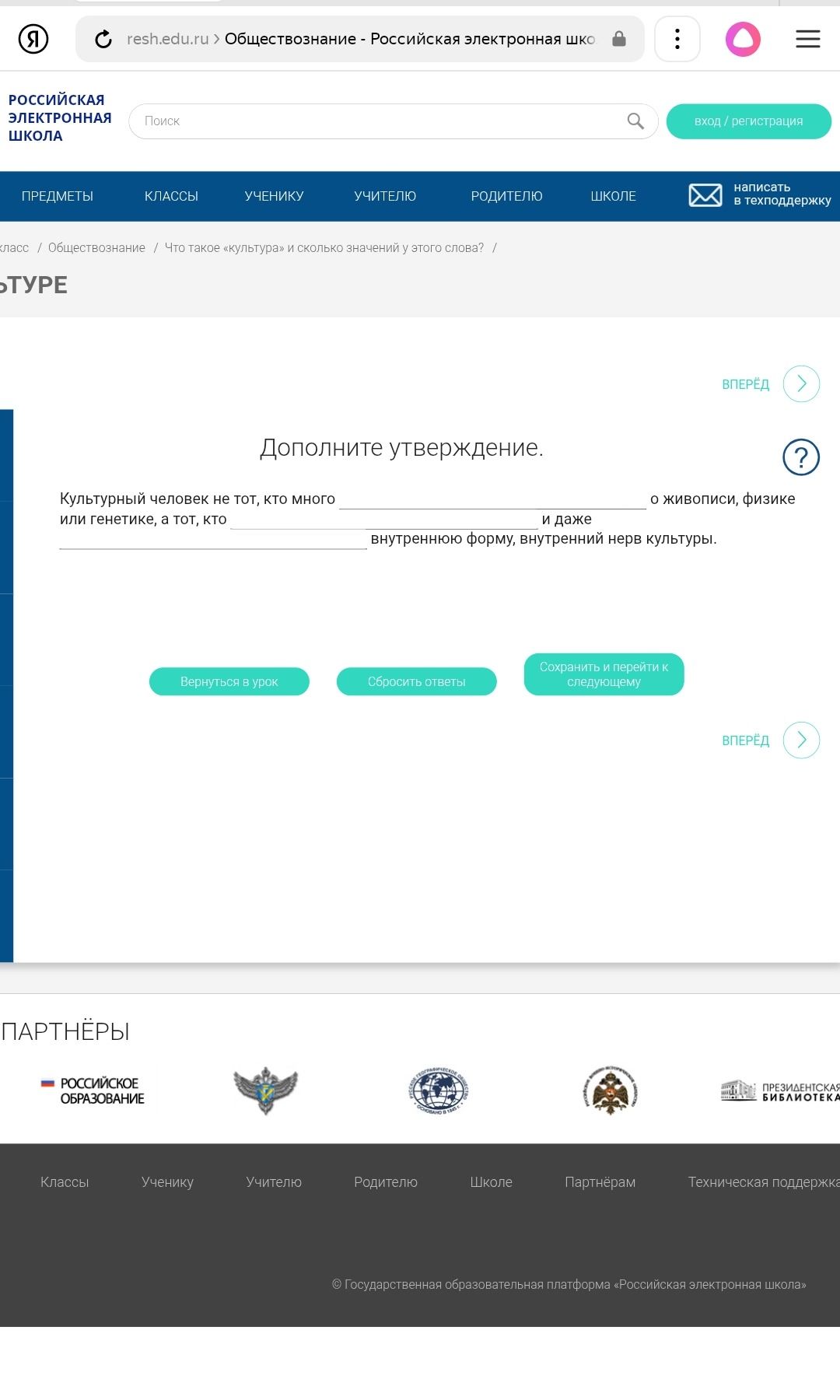The image size is (840, 1400).
Task: Select the УЧИТЕЛЮ navigation item
Action: pyautogui.click(x=385, y=196)
